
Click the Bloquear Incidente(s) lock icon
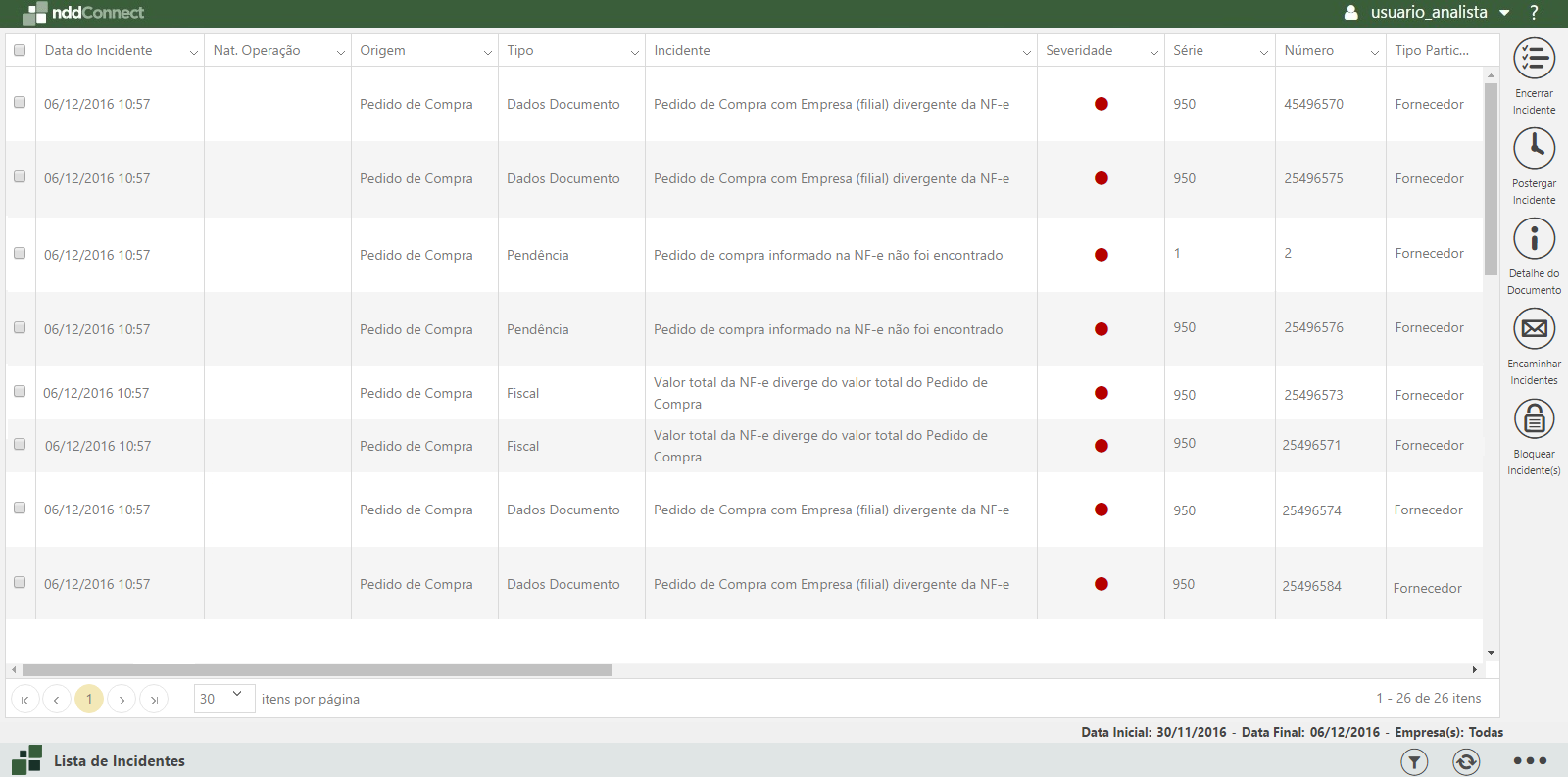(x=1534, y=419)
